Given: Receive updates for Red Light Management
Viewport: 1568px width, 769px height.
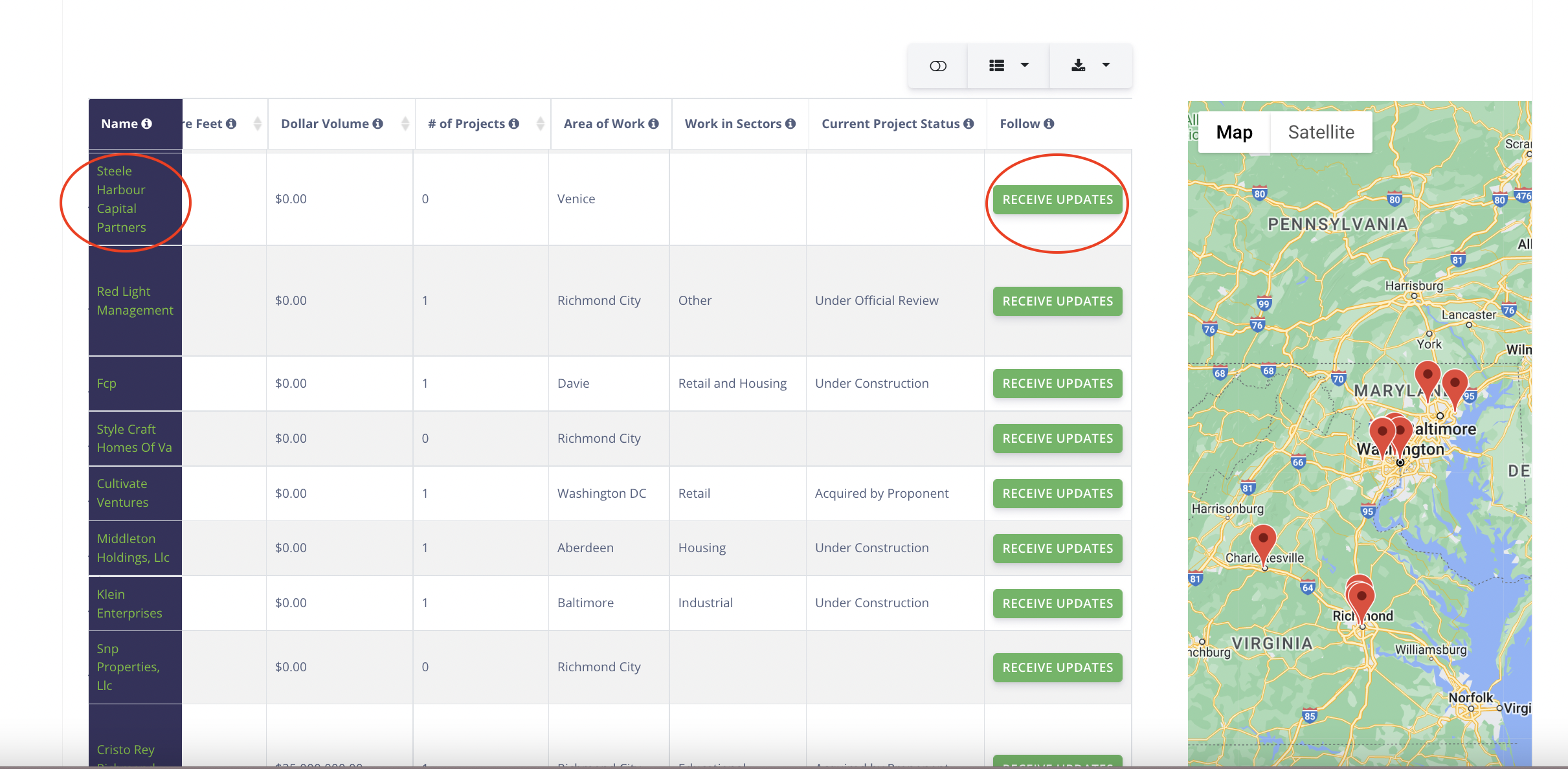Looking at the screenshot, I should click(1058, 301).
